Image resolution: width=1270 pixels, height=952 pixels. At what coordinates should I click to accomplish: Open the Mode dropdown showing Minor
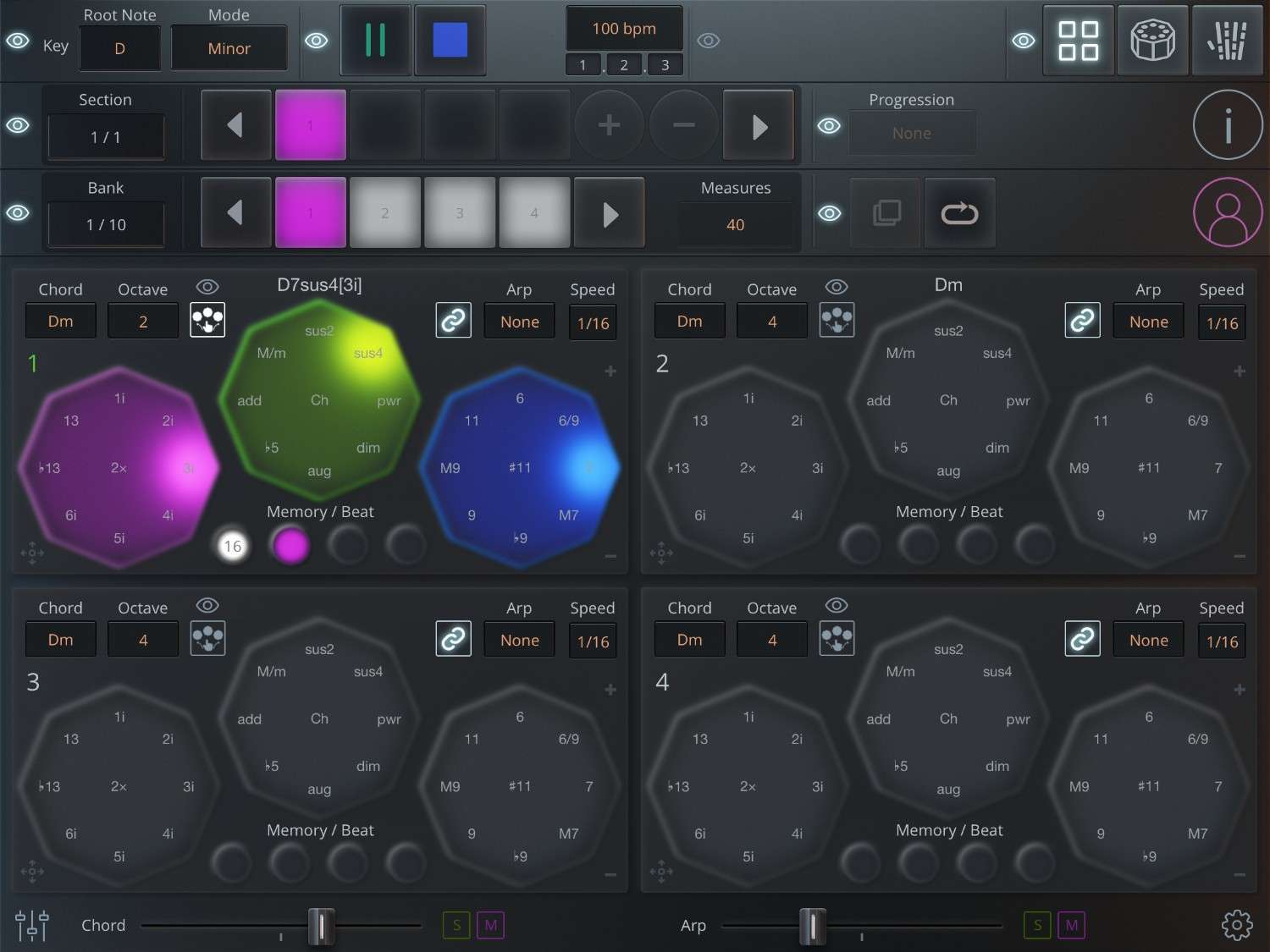click(x=229, y=48)
